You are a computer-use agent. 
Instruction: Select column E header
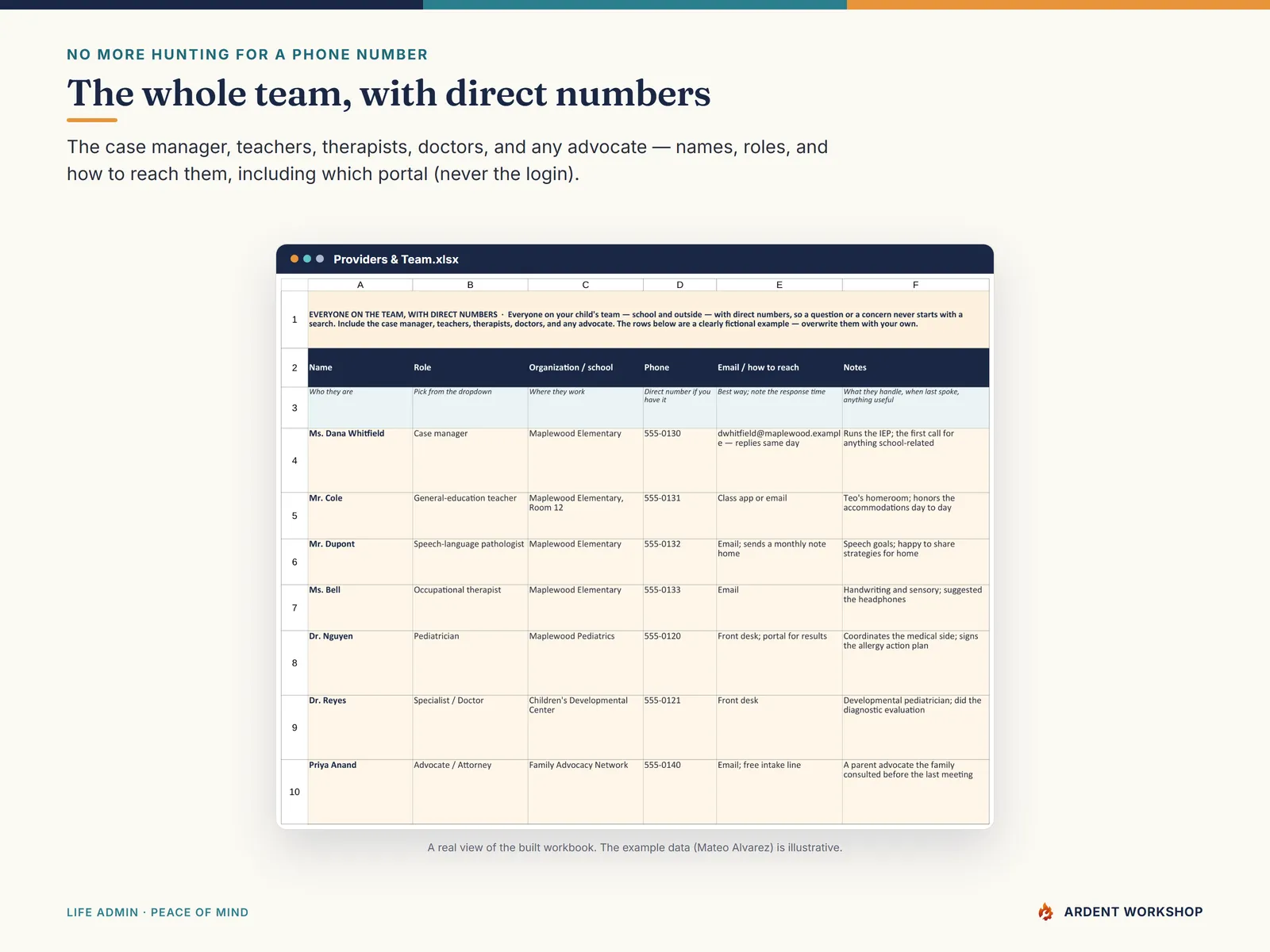tap(779, 285)
